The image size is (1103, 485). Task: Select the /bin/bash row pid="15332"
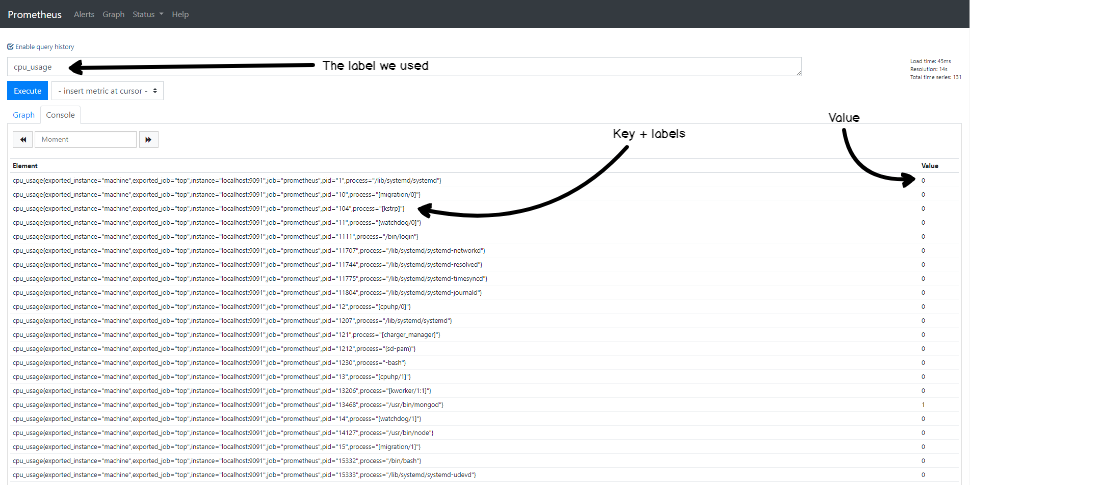coord(485,460)
